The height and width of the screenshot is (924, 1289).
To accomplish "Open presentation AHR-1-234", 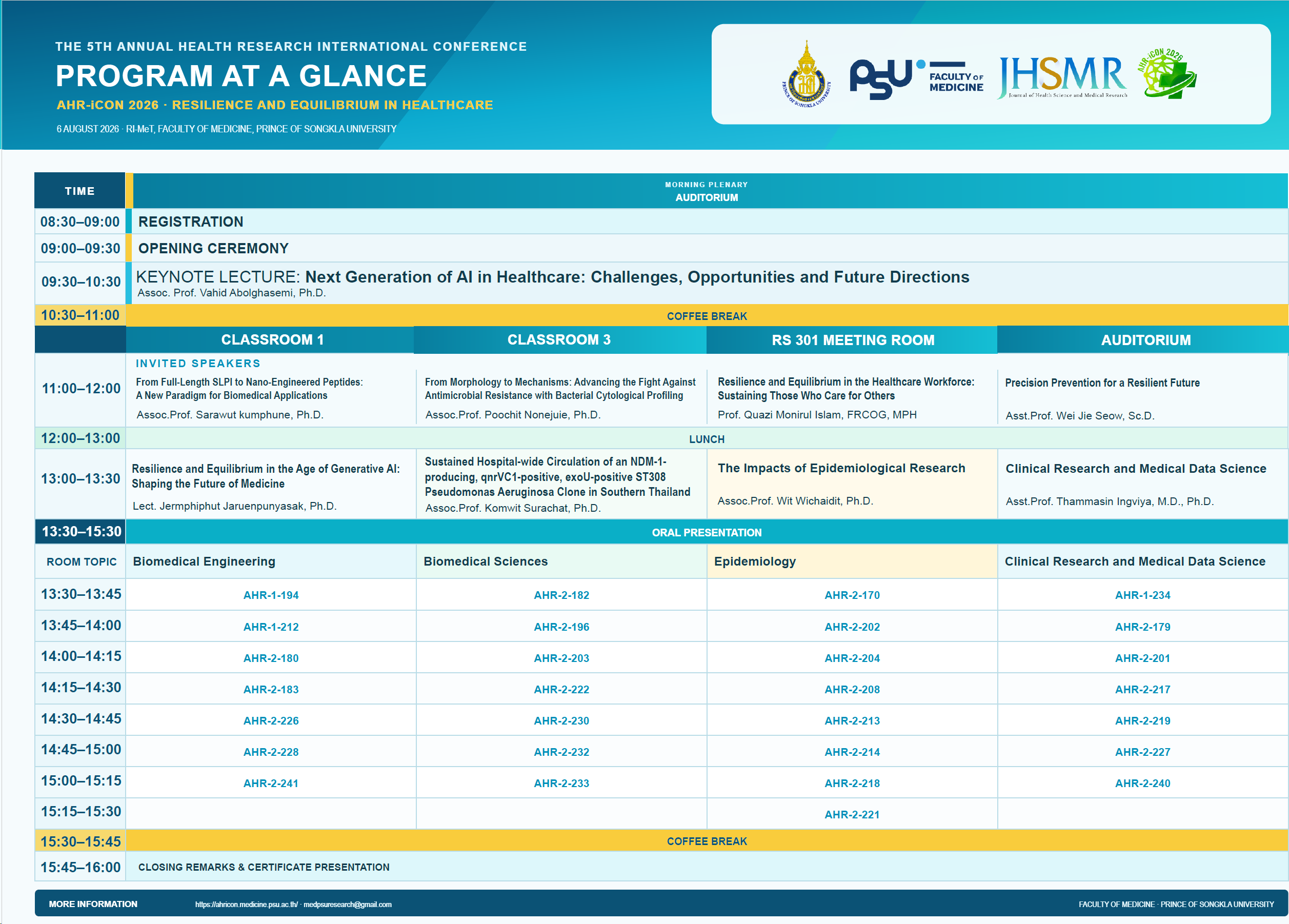I will point(1142,595).
